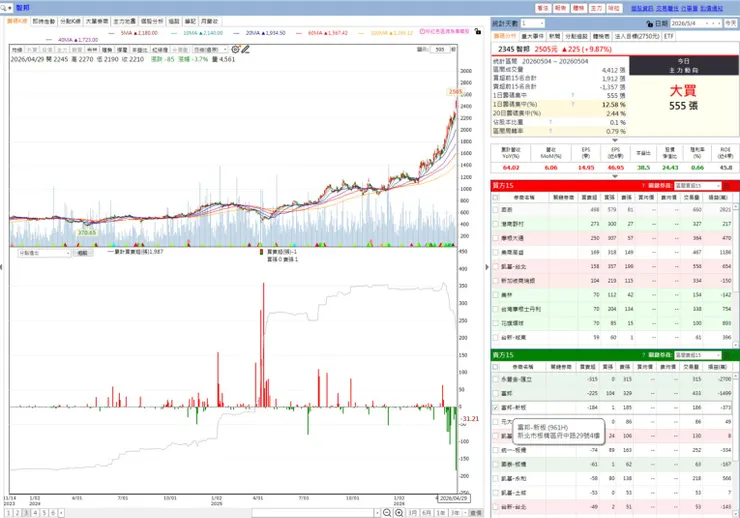This screenshot has width=740, height=518.
Task: Zoom in the chart with plus magnifier
Action: [x=399, y=513]
